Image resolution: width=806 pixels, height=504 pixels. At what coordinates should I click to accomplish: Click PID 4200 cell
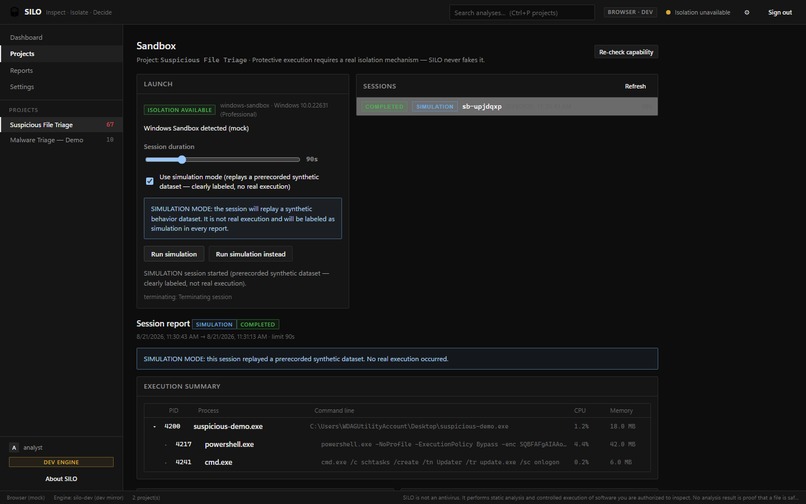pos(172,426)
